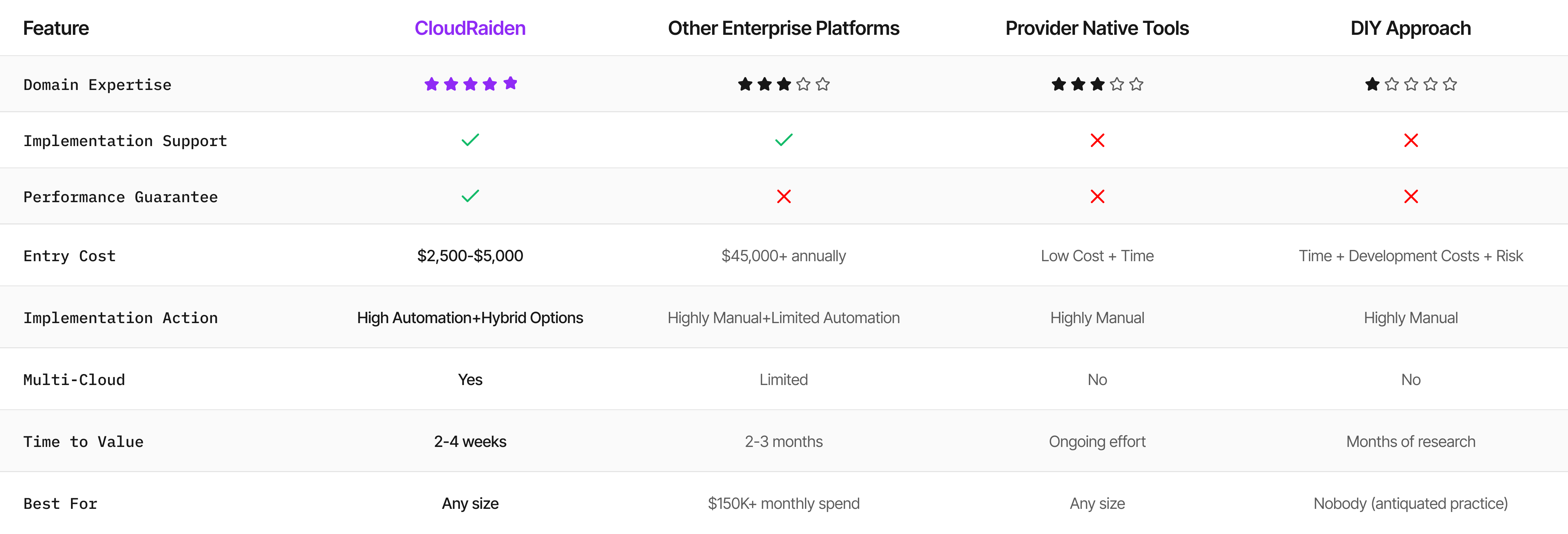
Task: Select the purple CloudRaiden column header
Action: click(470, 28)
